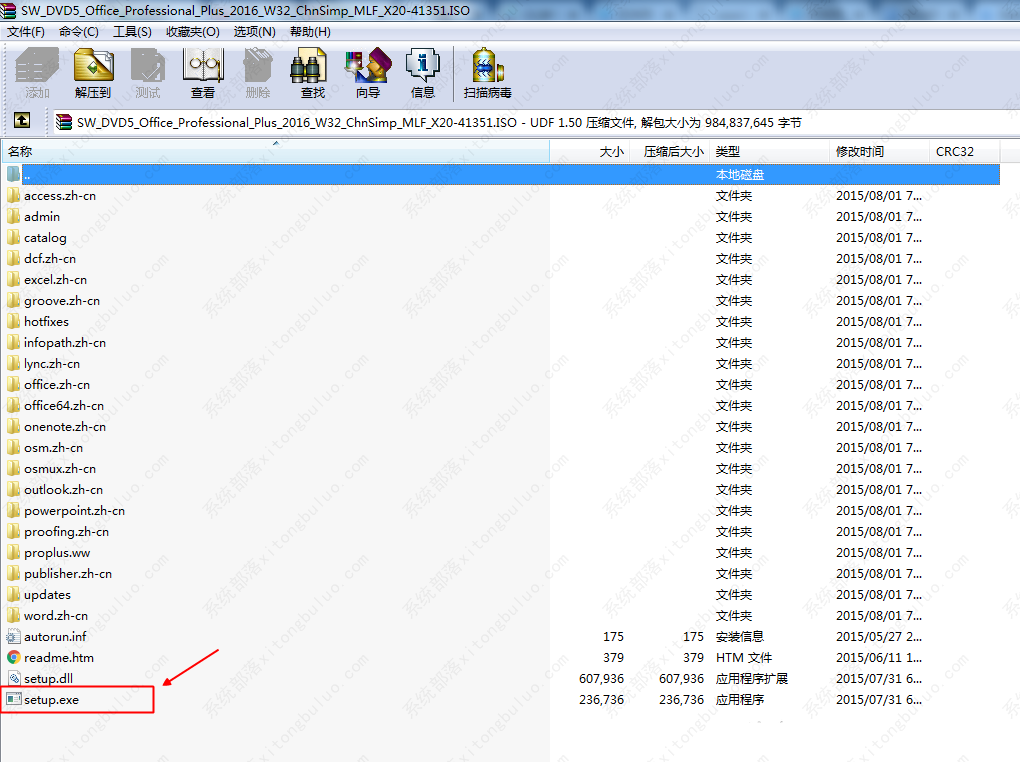Select the word.zh-cn folder icon
The width and height of the screenshot is (1020, 762).
coord(14,615)
